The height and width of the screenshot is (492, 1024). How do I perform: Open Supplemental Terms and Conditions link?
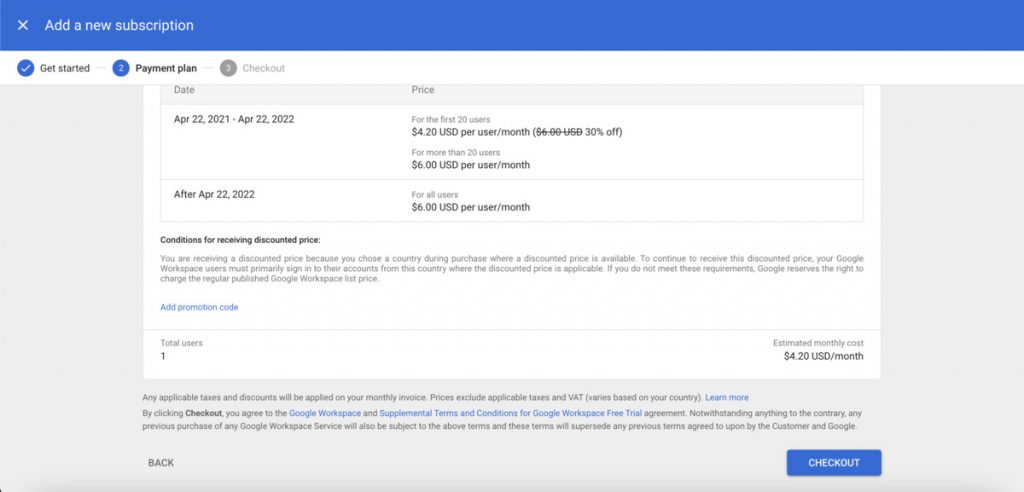(510, 413)
